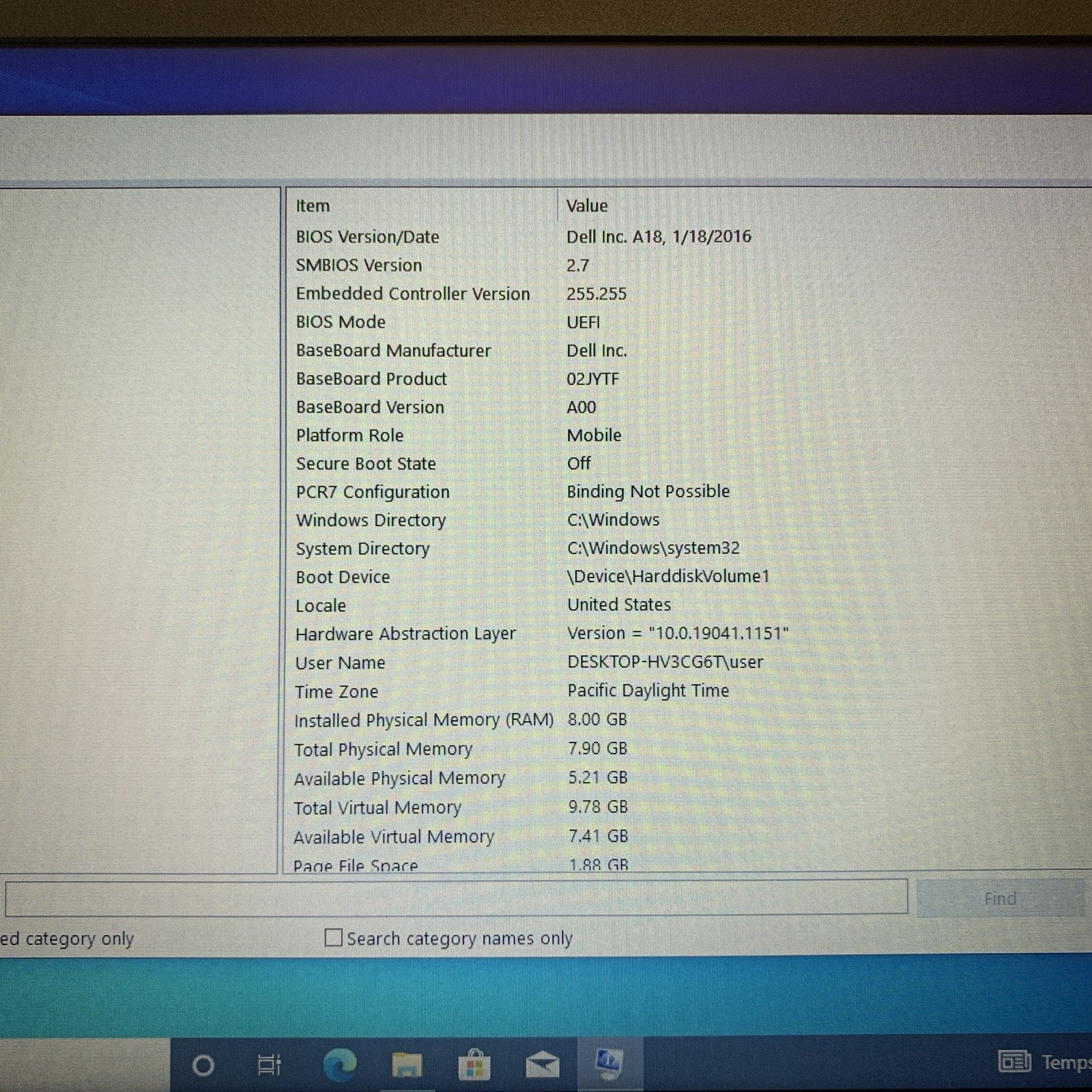Image resolution: width=1092 pixels, height=1092 pixels.
Task: Select Windows Directory row
Action: point(689,520)
